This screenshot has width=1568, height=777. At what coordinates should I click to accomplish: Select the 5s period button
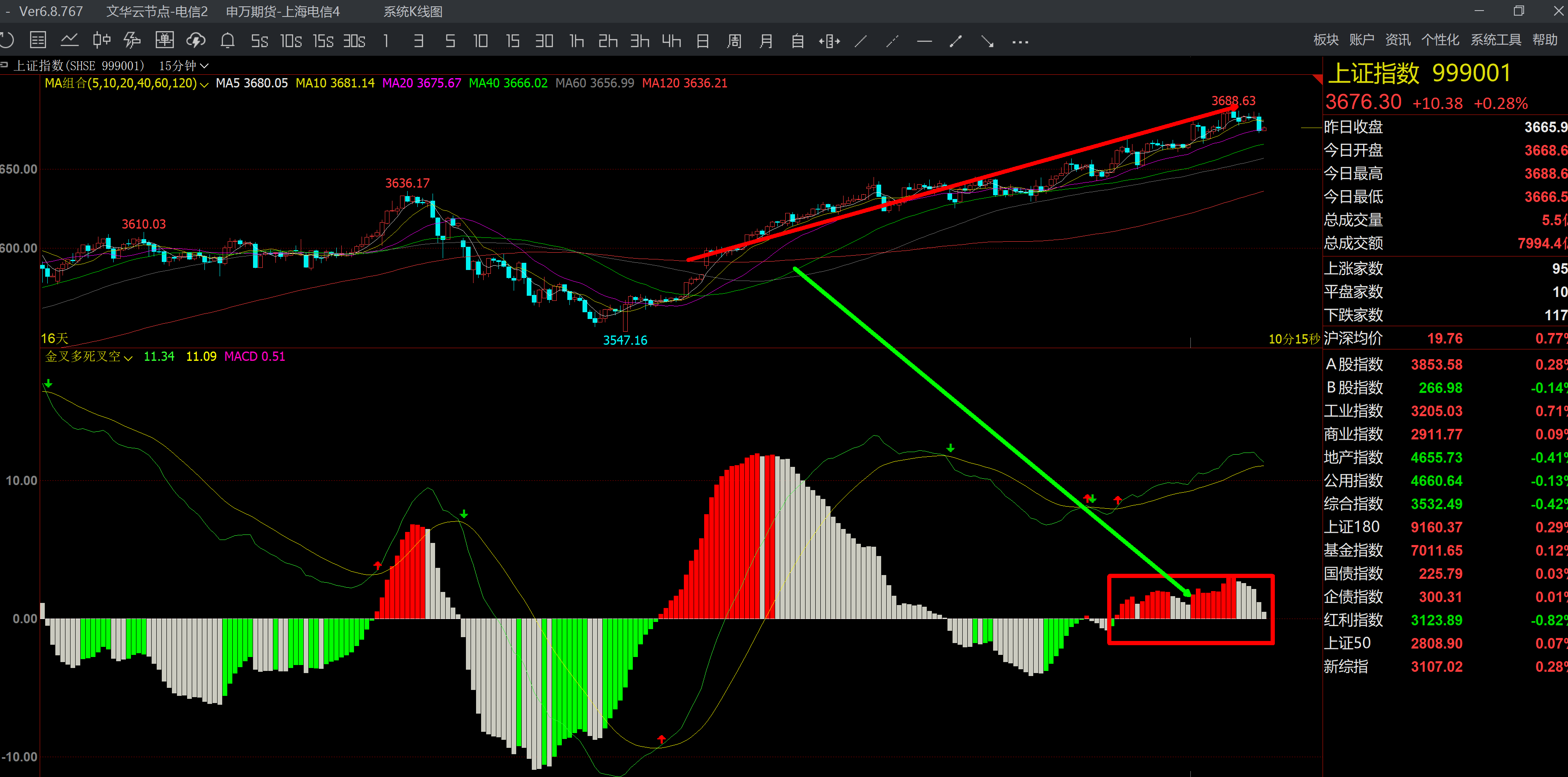click(x=259, y=41)
